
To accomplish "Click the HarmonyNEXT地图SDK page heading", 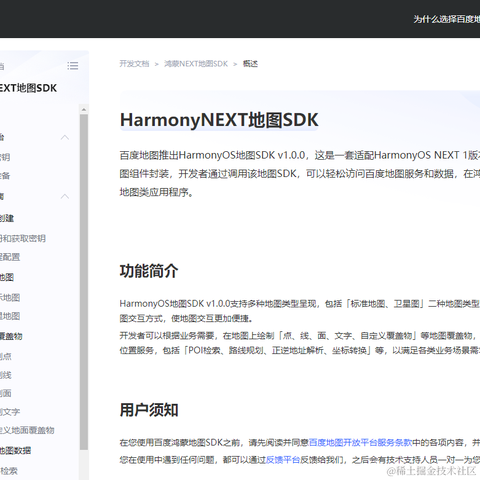I will 219,120.
